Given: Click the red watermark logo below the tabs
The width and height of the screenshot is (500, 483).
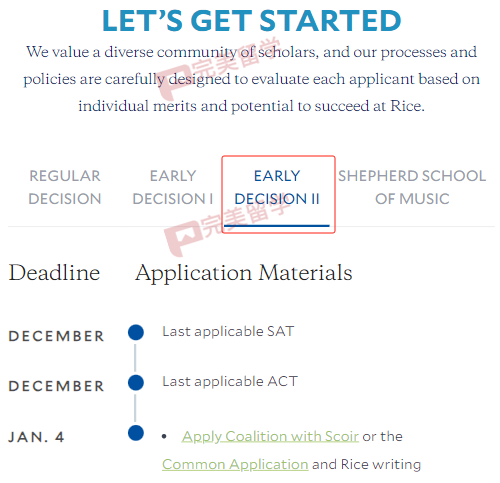Looking at the screenshot, I should (182, 238).
